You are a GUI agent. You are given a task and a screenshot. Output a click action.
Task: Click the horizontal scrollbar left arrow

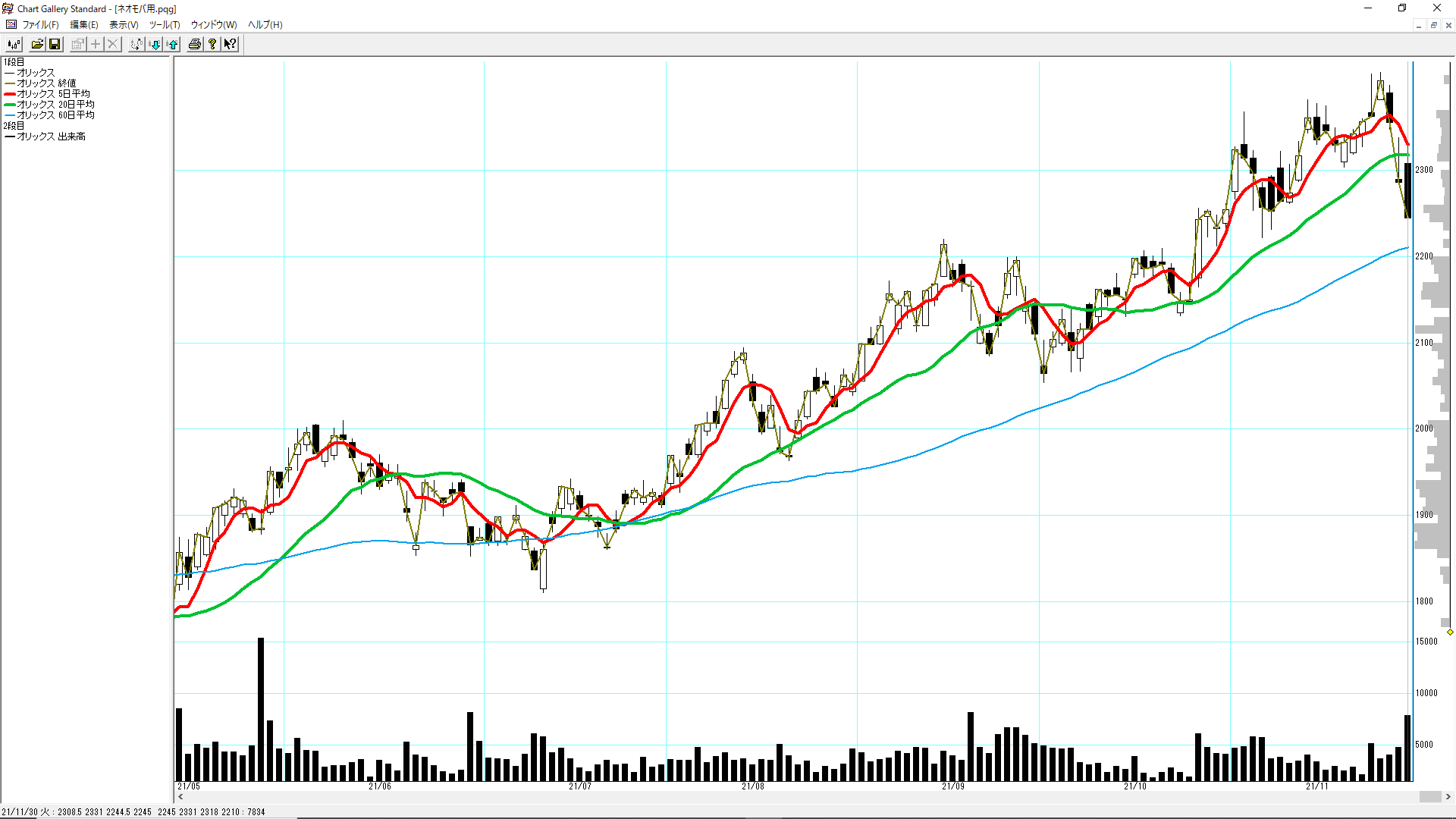click(180, 797)
